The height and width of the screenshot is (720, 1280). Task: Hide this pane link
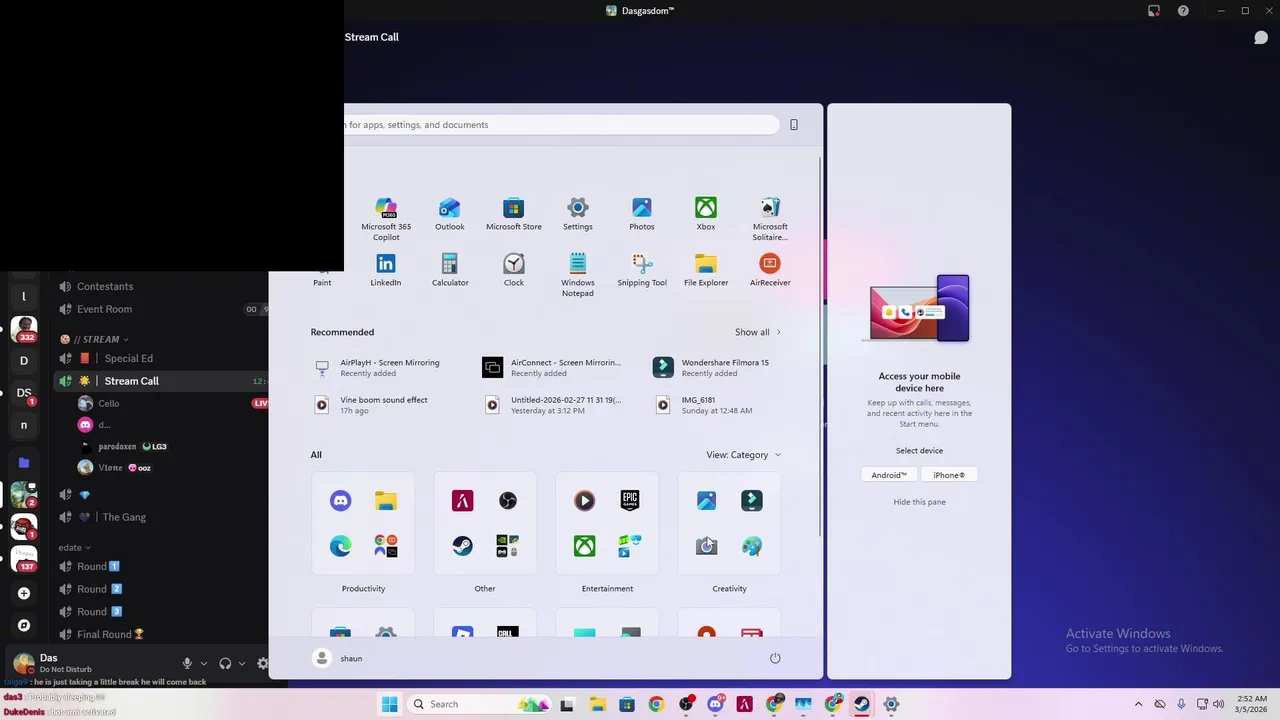[919, 502]
